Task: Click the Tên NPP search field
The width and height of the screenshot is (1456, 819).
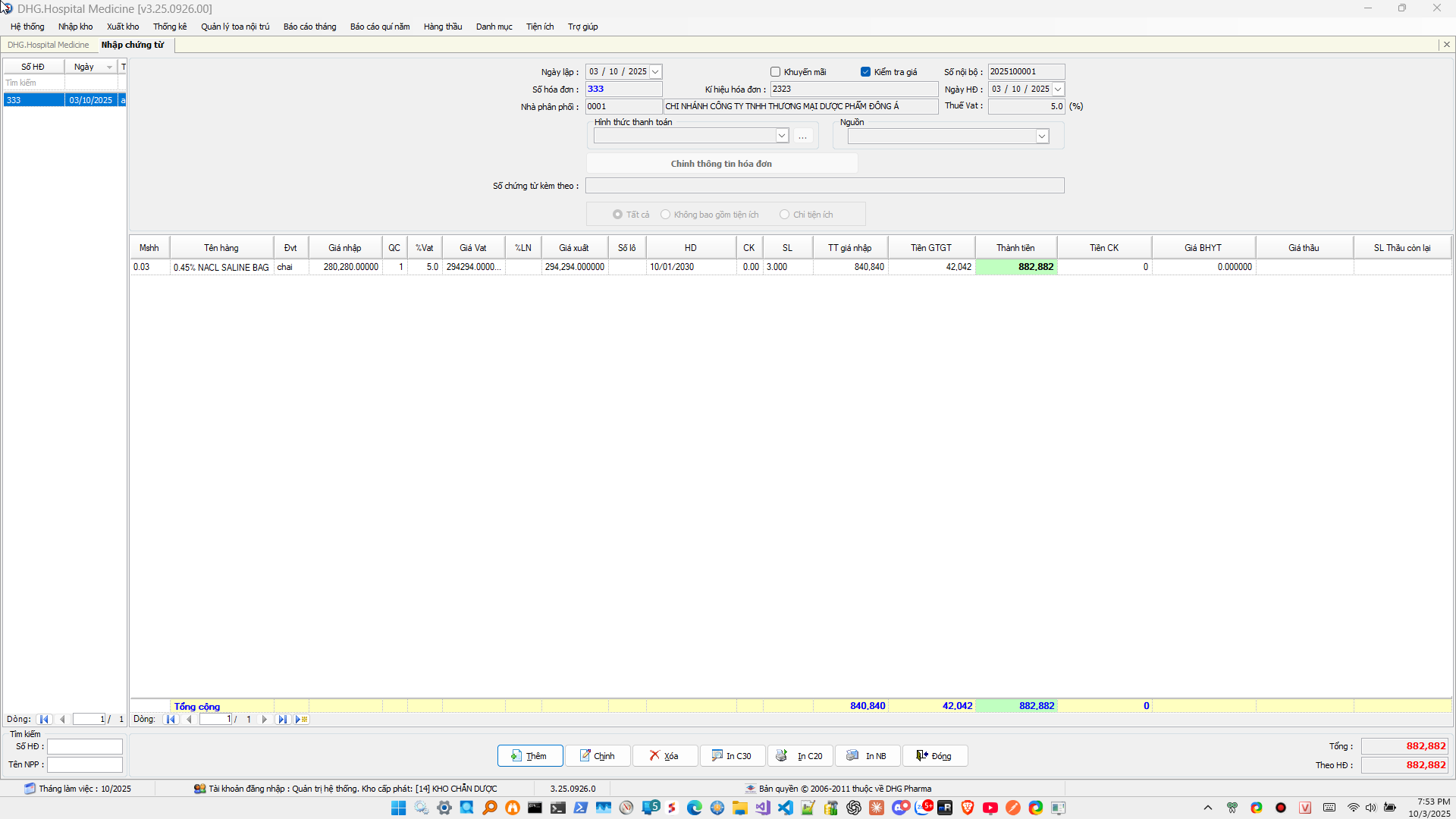Action: [85, 764]
